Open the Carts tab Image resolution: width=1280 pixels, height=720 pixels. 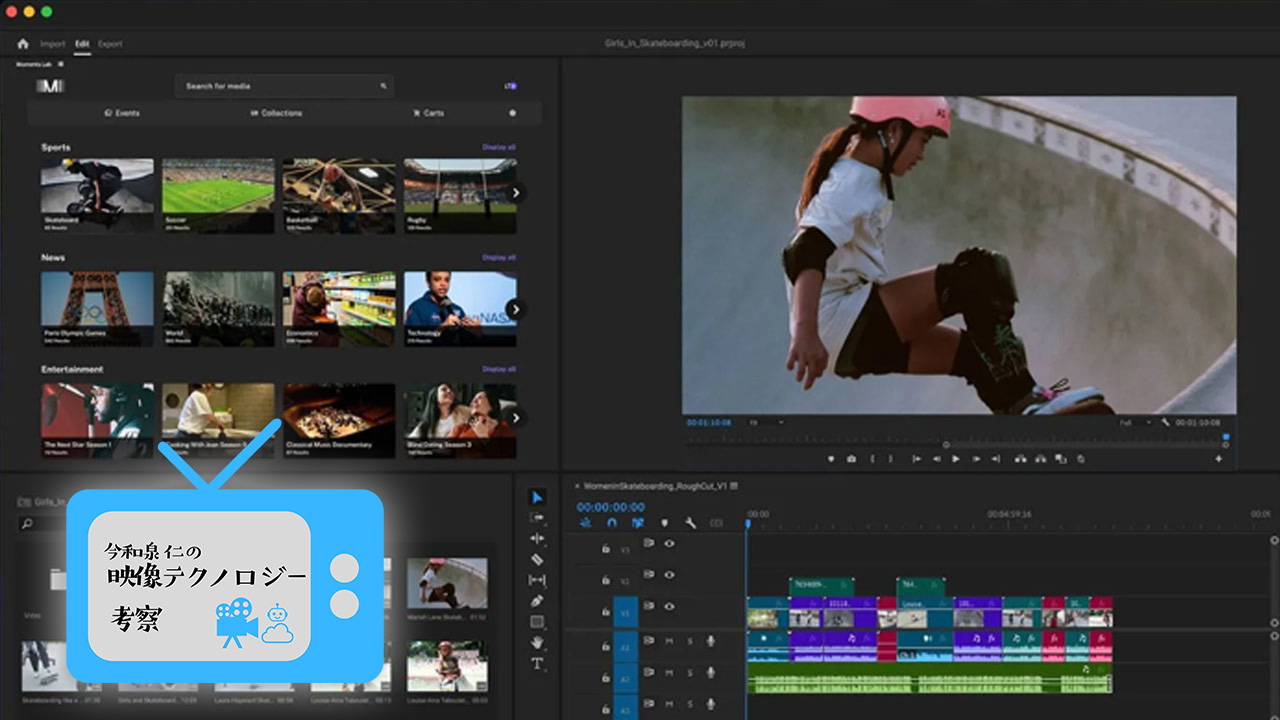(429, 113)
